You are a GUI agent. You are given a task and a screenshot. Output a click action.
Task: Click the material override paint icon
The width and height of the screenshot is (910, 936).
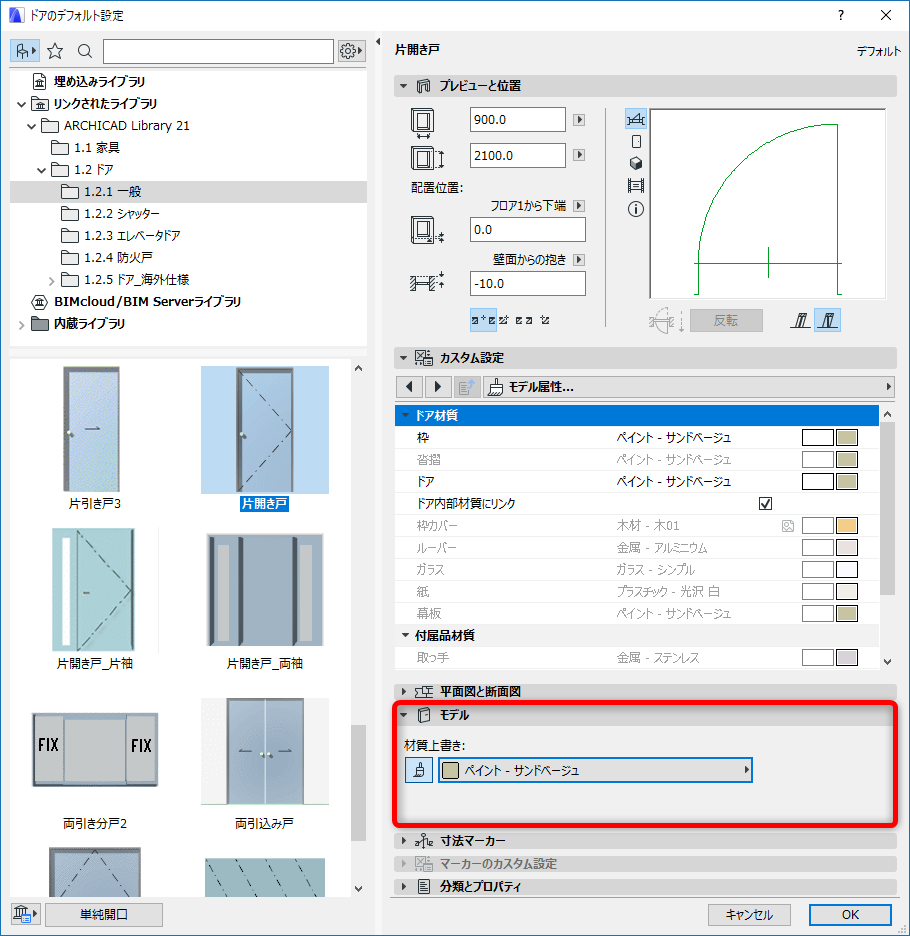(419, 770)
